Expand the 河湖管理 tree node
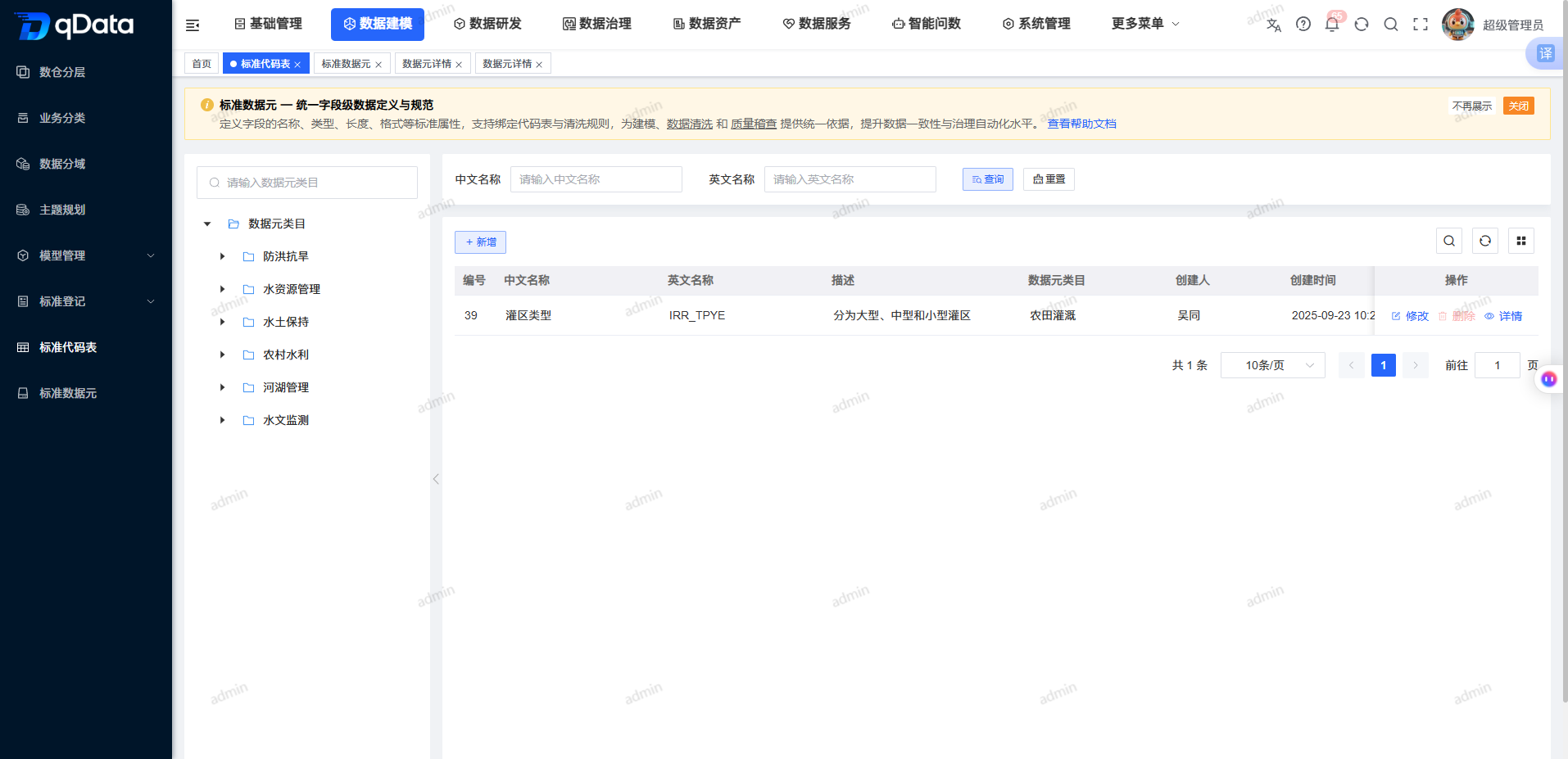 click(222, 387)
